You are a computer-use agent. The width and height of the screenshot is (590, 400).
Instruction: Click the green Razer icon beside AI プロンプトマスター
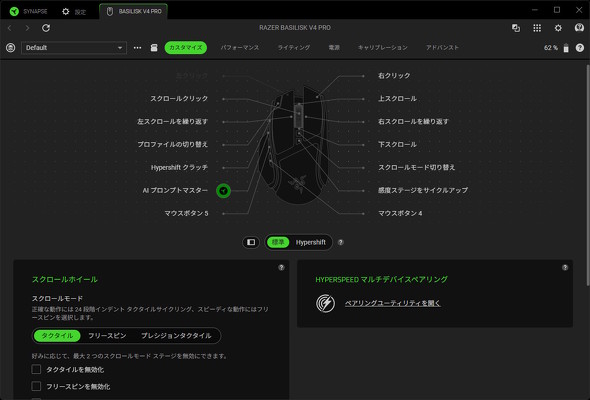(224, 191)
